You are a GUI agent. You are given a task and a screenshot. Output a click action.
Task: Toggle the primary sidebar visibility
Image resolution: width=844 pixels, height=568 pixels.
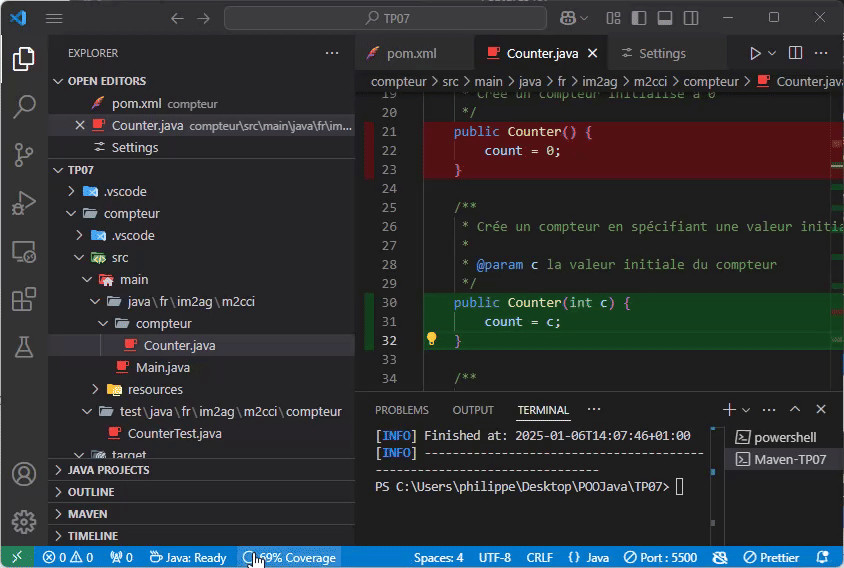click(639, 18)
